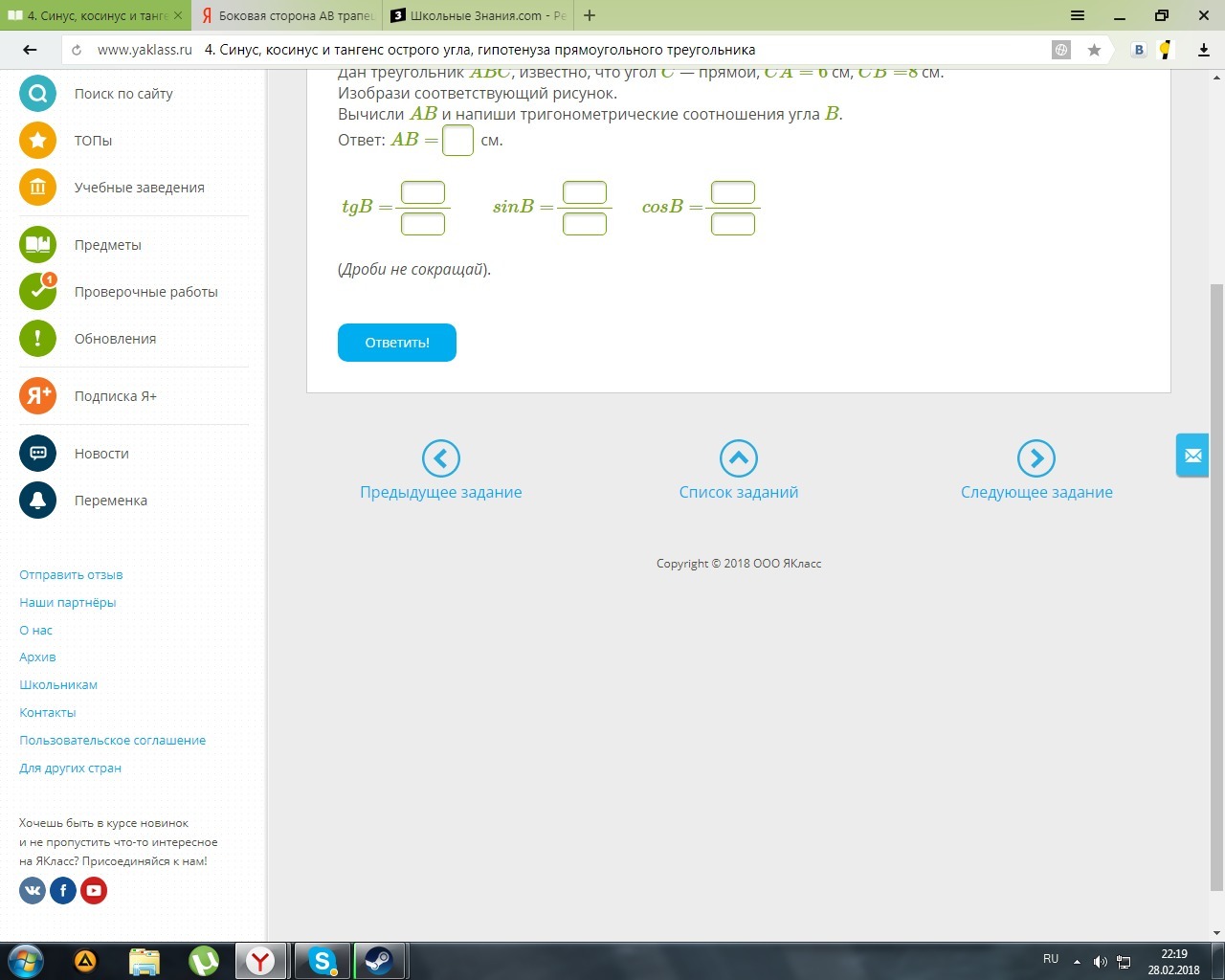Click the RU language indicator
The image size is (1225, 980).
[x=1051, y=959]
